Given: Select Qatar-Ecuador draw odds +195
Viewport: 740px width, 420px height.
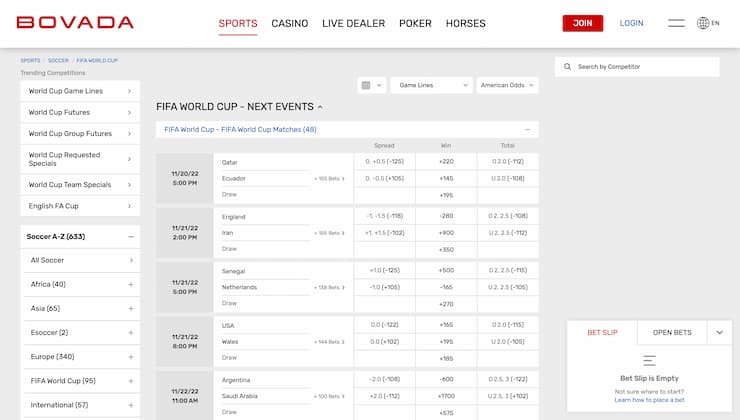Looking at the screenshot, I should [446, 195].
